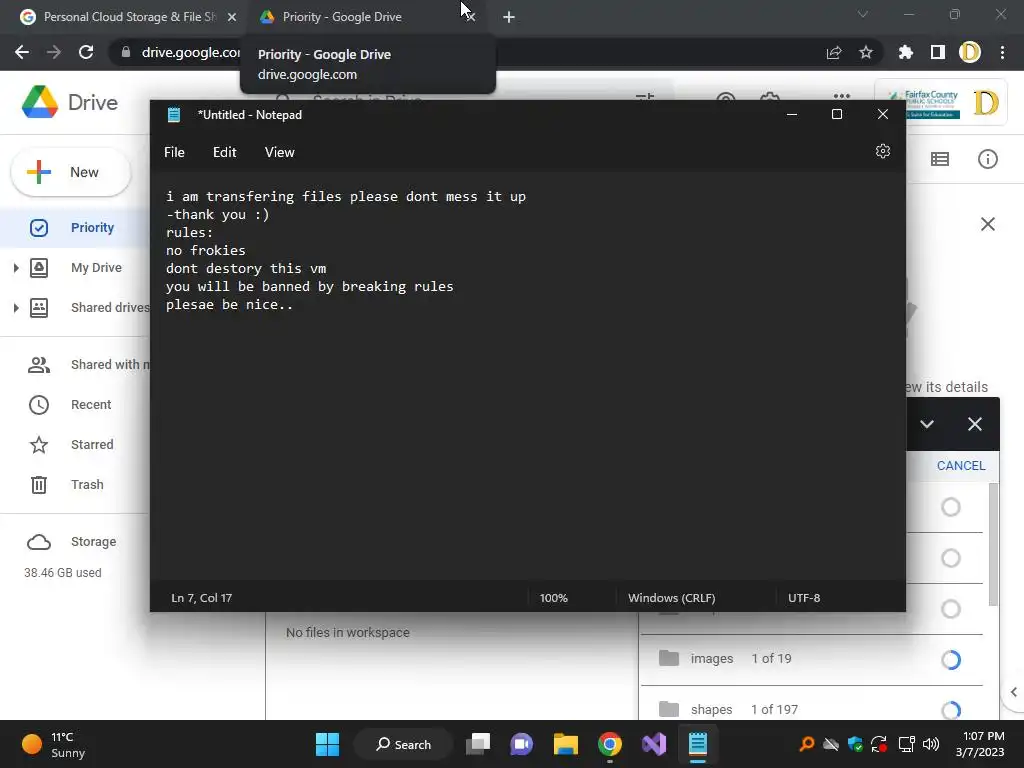Screen dimensions: 1024x768
Task: Open Windows Start menu
Action: (327, 744)
